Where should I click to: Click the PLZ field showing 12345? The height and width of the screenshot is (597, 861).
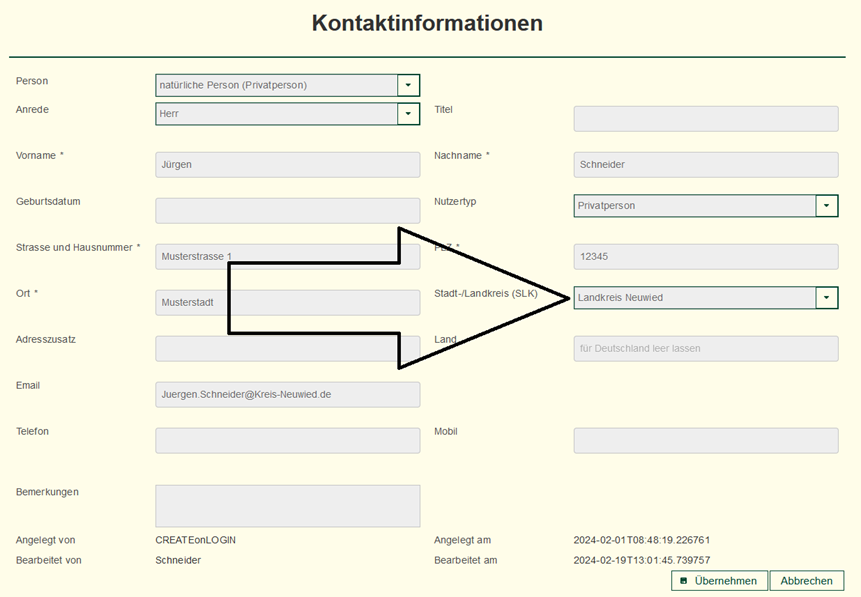point(705,257)
